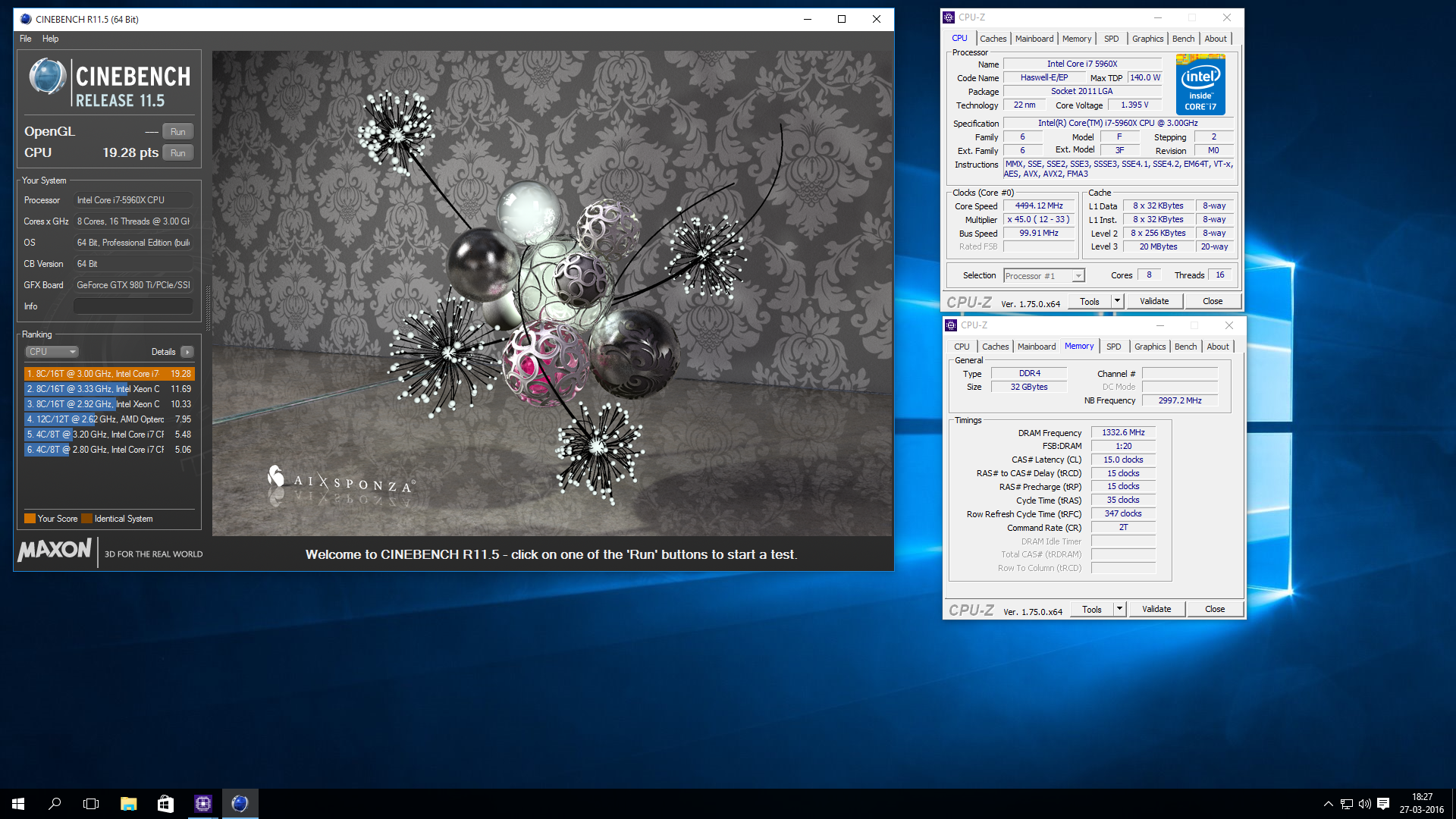This screenshot has width=1456, height=819.
Task: Click the Intel Core i7 logo badge
Action: coord(1200,84)
